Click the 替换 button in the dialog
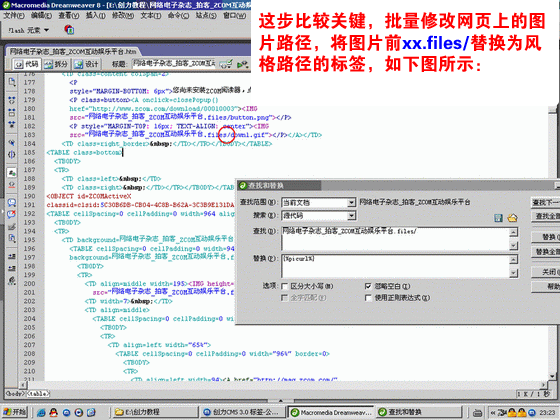Viewport: 560px width, 420px height. click(x=545, y=237)
